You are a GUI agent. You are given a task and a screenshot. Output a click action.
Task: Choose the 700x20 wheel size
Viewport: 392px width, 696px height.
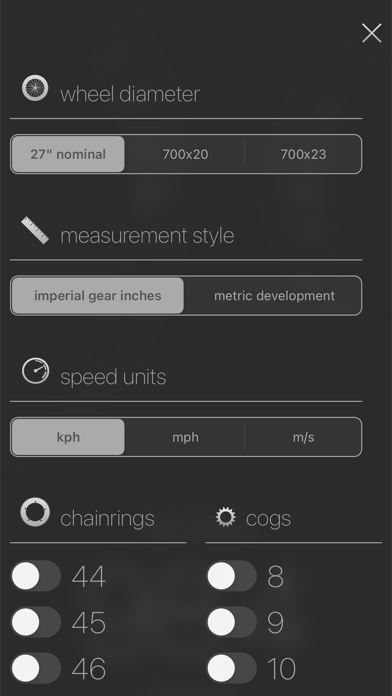tap(185, 154)
